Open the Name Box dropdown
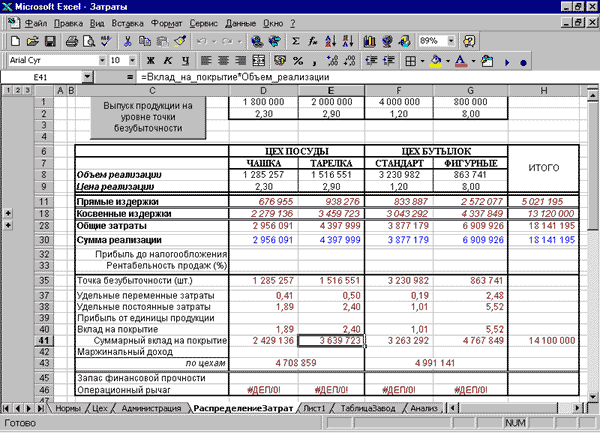This screenshot has width=600, height=433. point(87,77)
